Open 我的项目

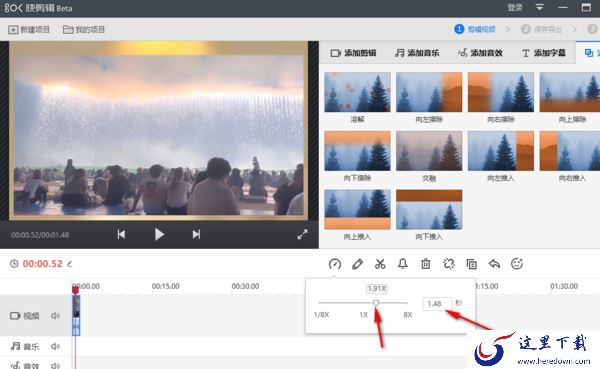click(x=84, y=29)
